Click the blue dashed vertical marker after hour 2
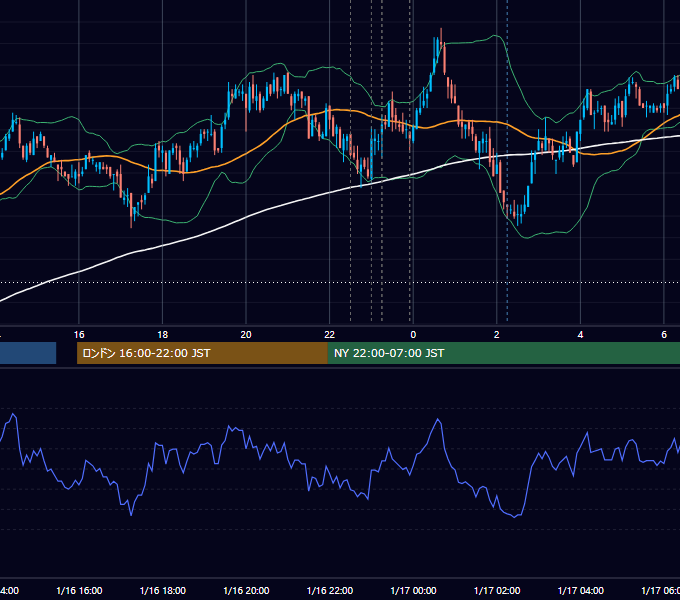The height and width of the screenshot is (600, 680). [507, 160]
